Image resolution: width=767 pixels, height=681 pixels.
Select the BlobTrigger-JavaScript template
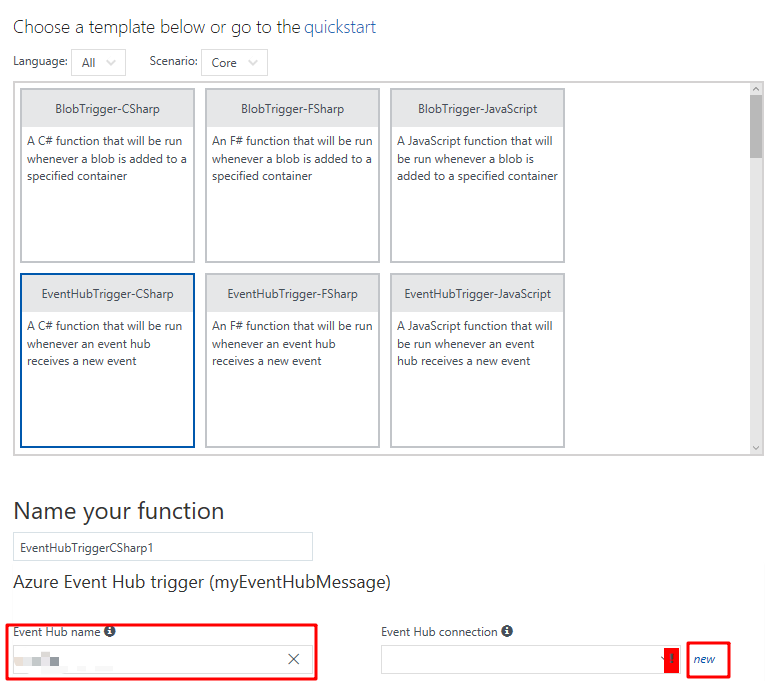click(x=477, y=175)
